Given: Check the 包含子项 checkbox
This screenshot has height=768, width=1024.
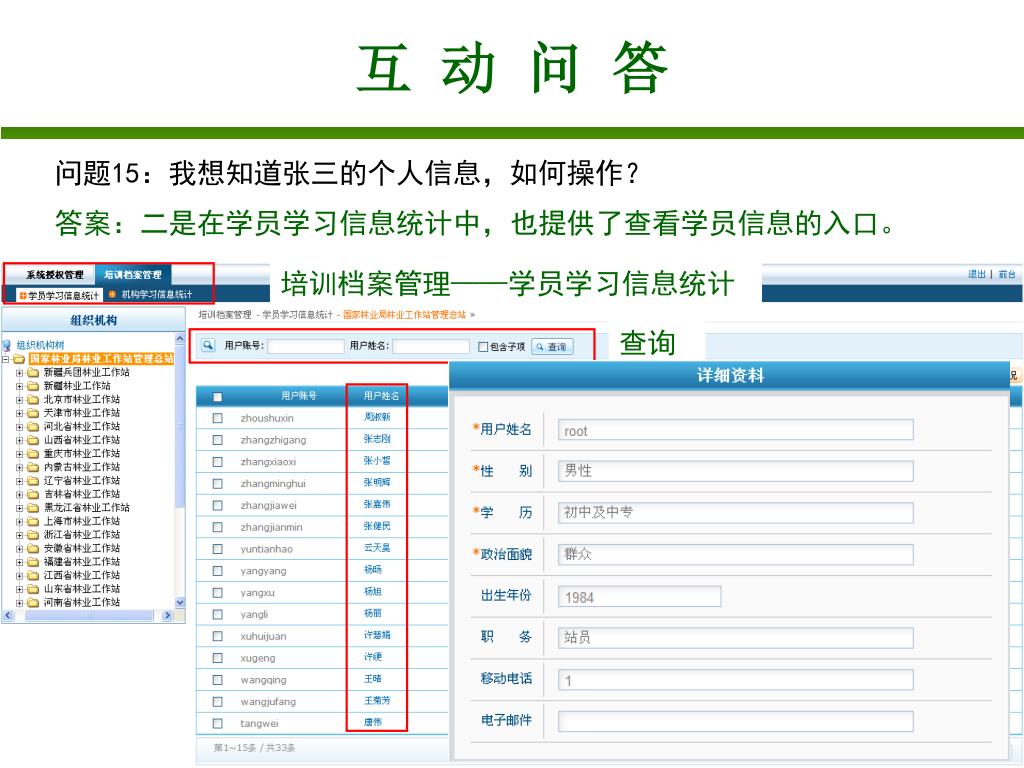Looking at the screenshot, I should pyautogui.click(x=483, y=347).
